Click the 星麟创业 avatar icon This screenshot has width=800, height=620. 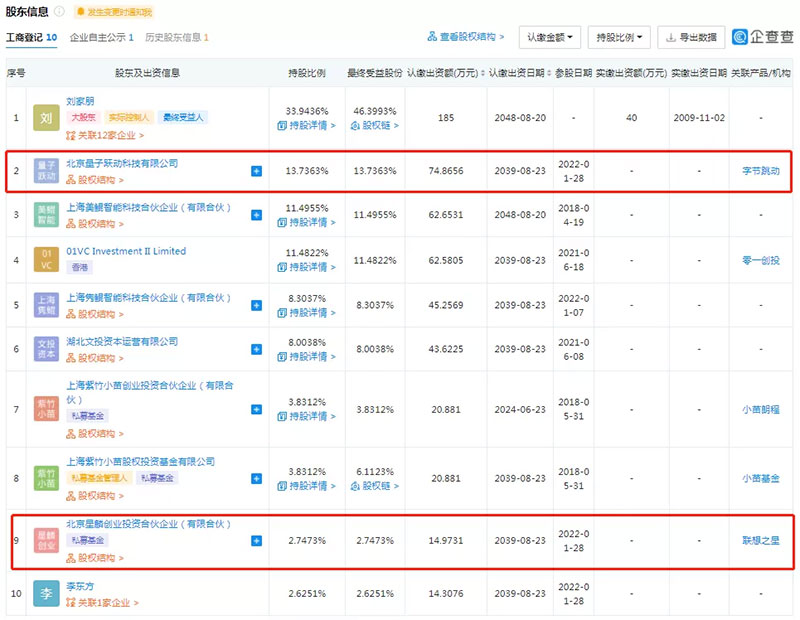point(46,540)
